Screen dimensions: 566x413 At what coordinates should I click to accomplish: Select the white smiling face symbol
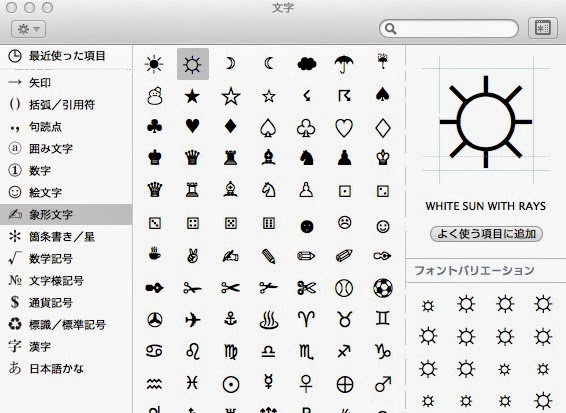383,226
